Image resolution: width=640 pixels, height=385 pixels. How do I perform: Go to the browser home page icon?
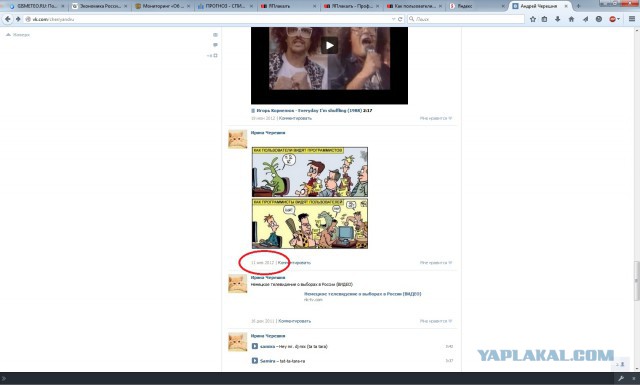click(571, 19)
